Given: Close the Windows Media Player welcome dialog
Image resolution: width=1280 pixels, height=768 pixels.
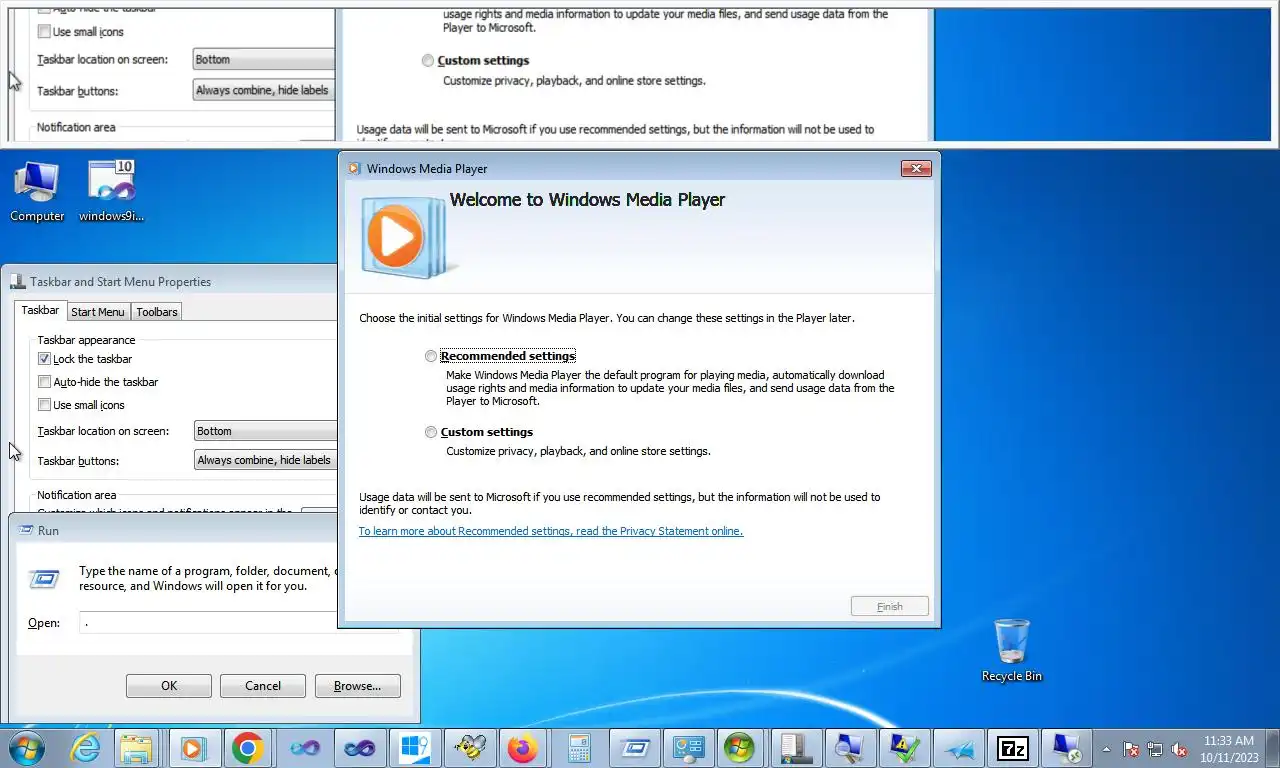Looking at the screenshot, I should [916, 169].
